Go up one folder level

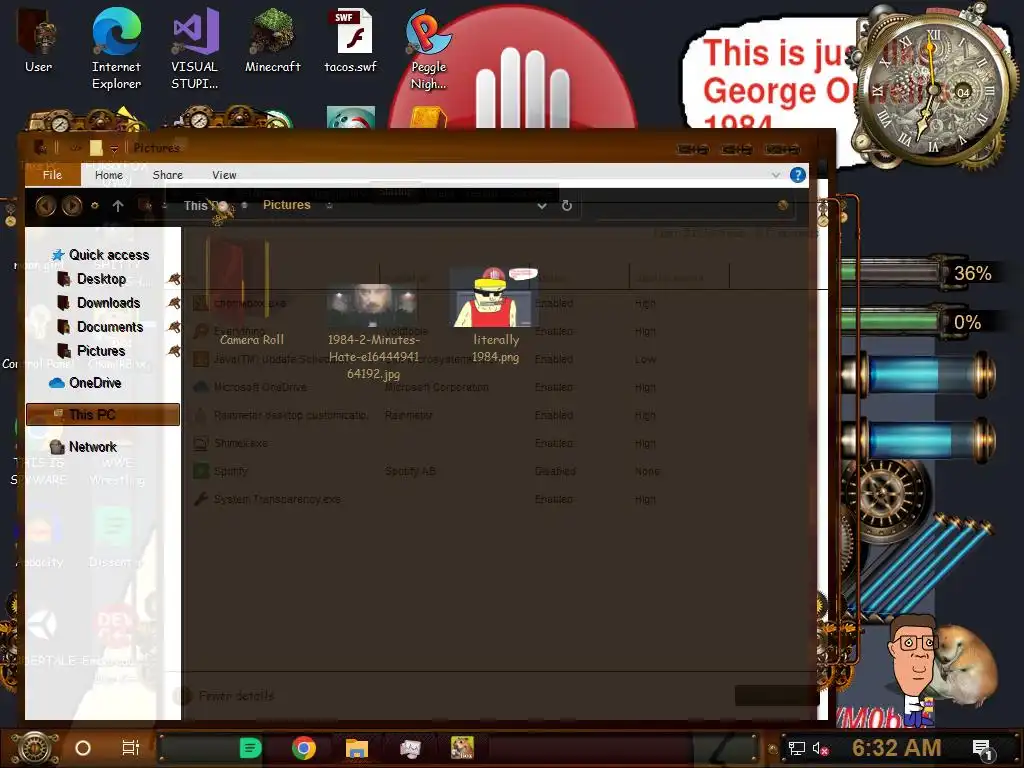point(118,206)
